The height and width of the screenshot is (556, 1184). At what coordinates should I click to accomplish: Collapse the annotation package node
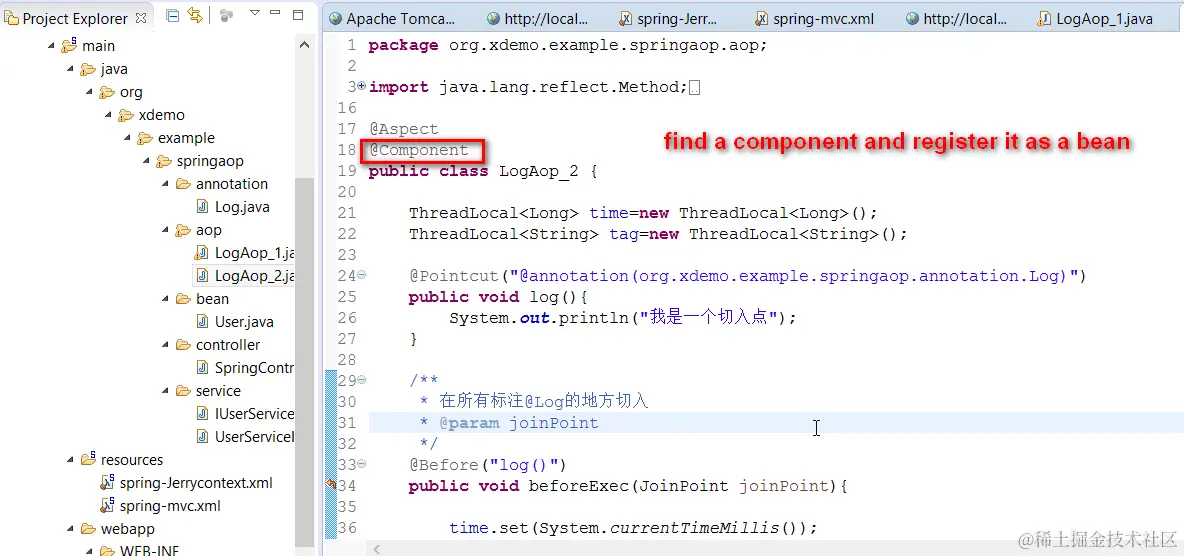(165, 184)
